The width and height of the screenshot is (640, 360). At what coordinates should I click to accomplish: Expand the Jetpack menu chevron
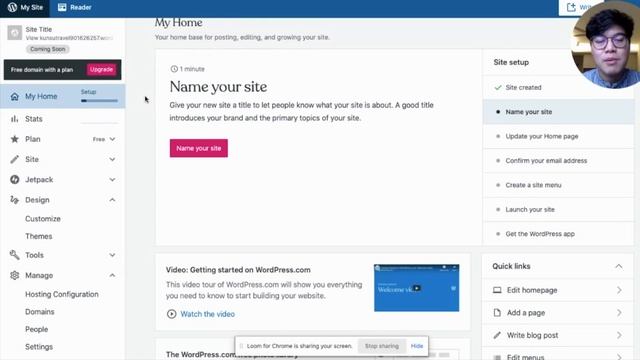coord(112,180)
